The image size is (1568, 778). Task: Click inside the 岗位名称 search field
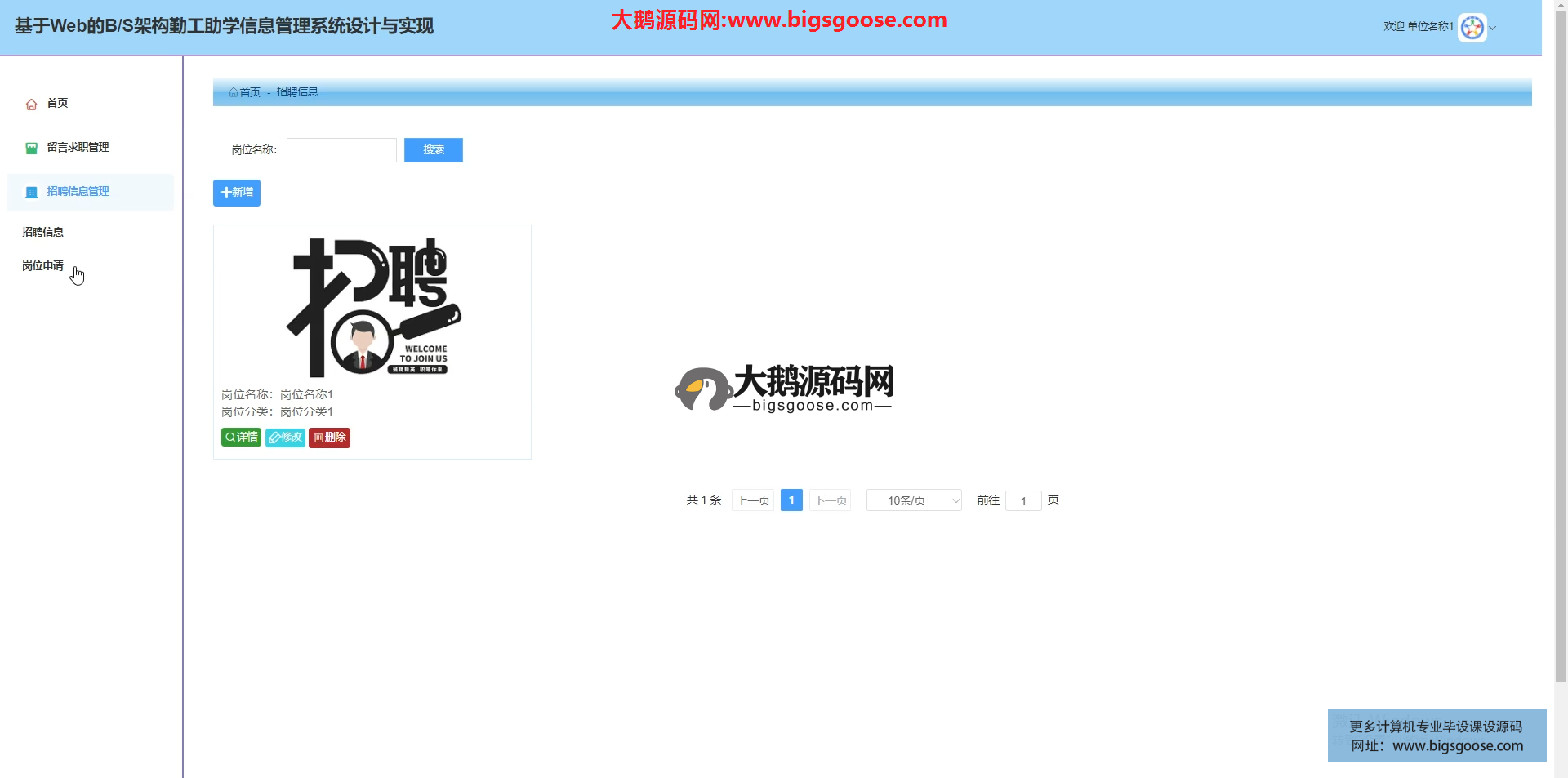tap(341, 150)
